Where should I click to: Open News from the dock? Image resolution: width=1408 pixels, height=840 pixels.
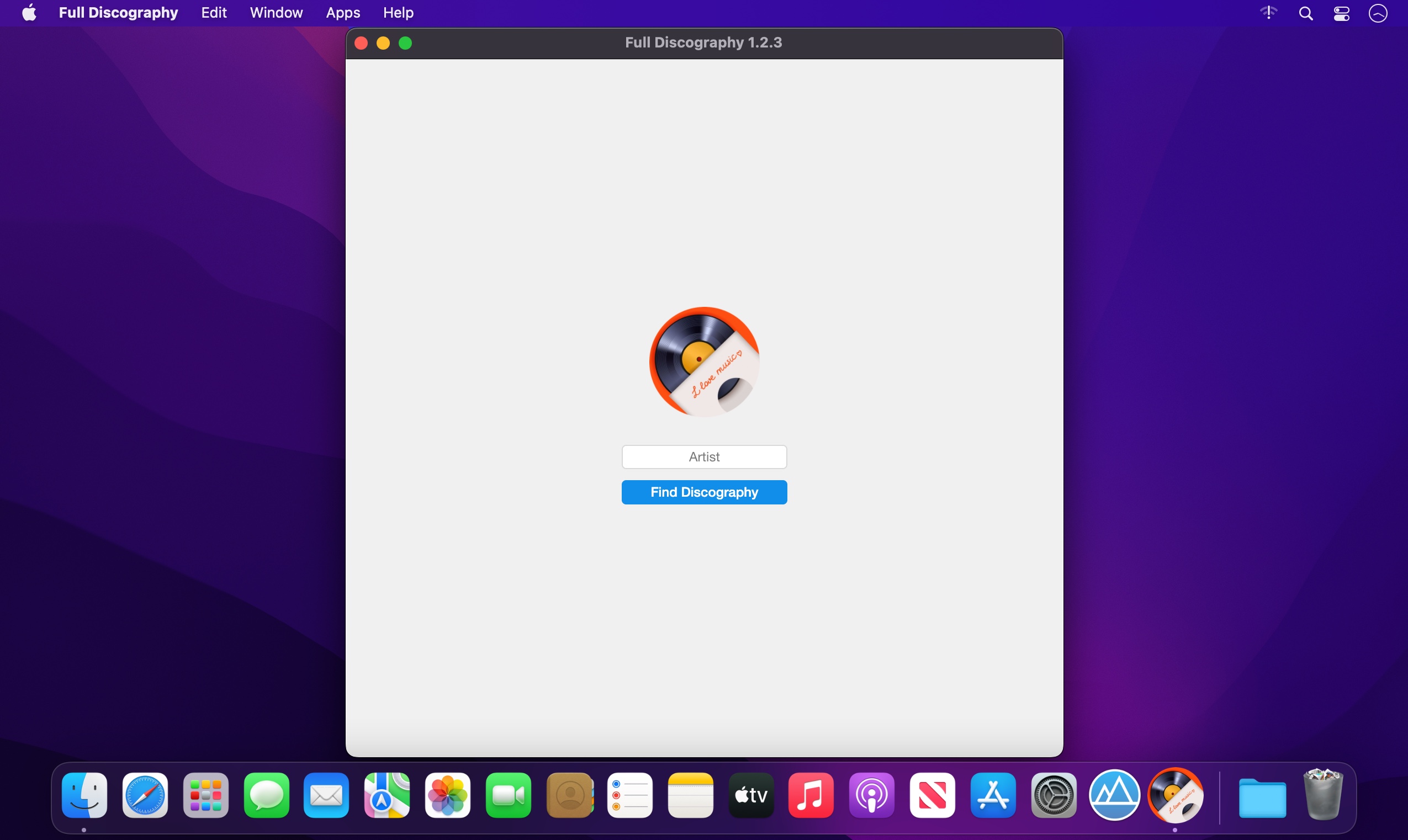(x=933, y=795)
